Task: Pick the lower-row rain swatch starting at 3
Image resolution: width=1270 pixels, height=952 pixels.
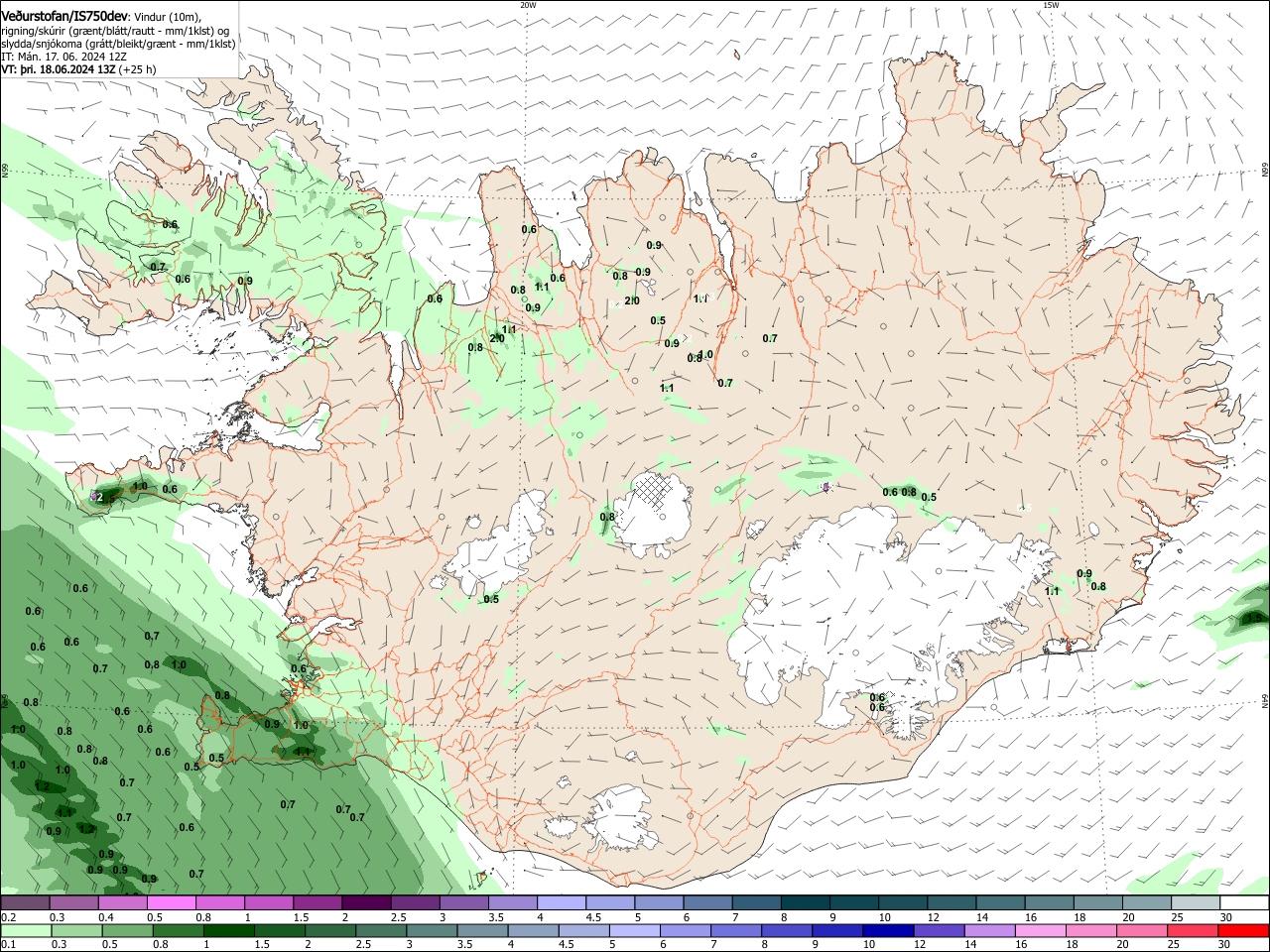Action: tap(433, 931)
